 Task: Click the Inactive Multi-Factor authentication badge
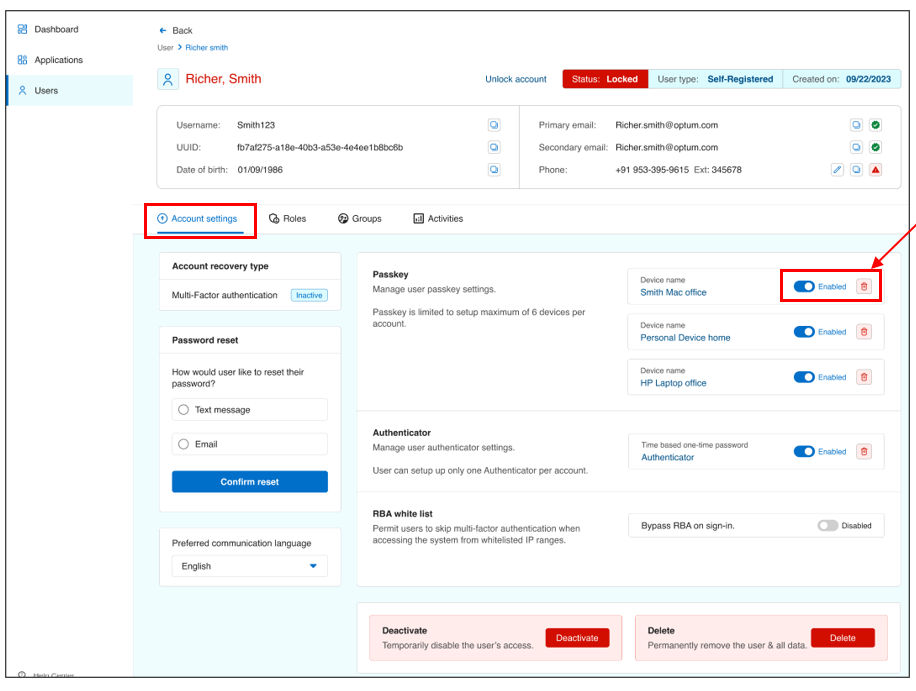309,295
